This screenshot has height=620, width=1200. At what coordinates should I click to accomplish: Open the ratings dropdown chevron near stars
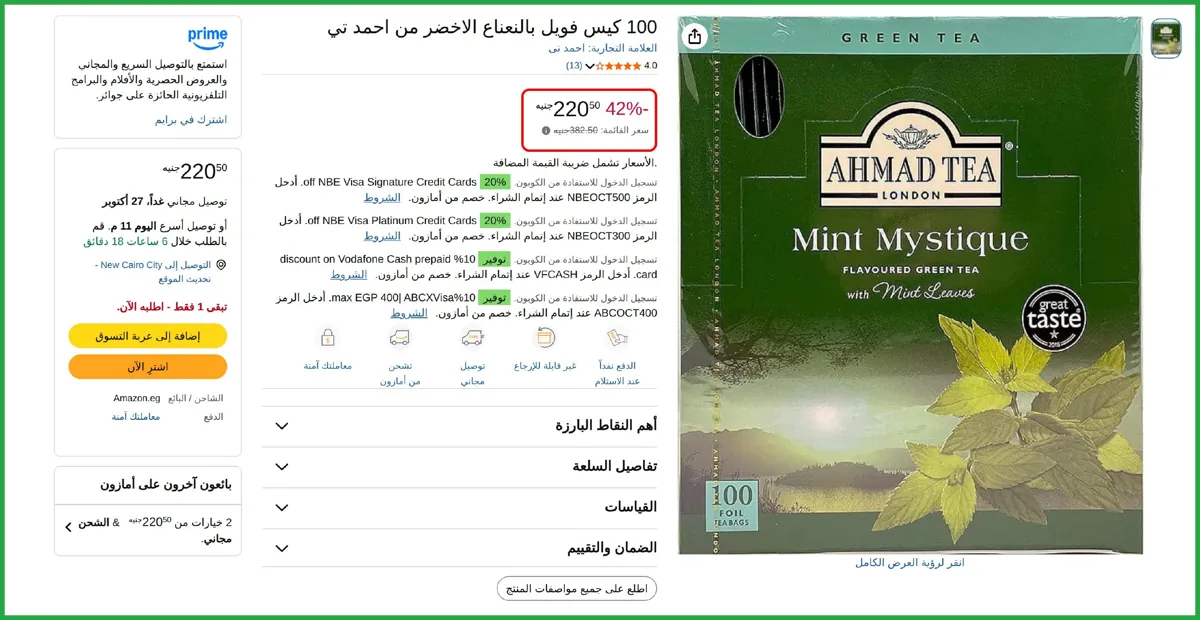[x=590, y=66]
